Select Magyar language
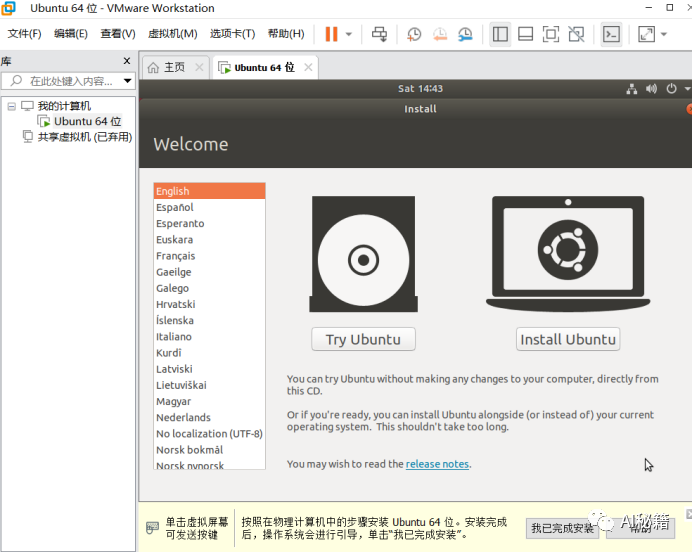This screenshot has width=692, height=552. (210, 402)
